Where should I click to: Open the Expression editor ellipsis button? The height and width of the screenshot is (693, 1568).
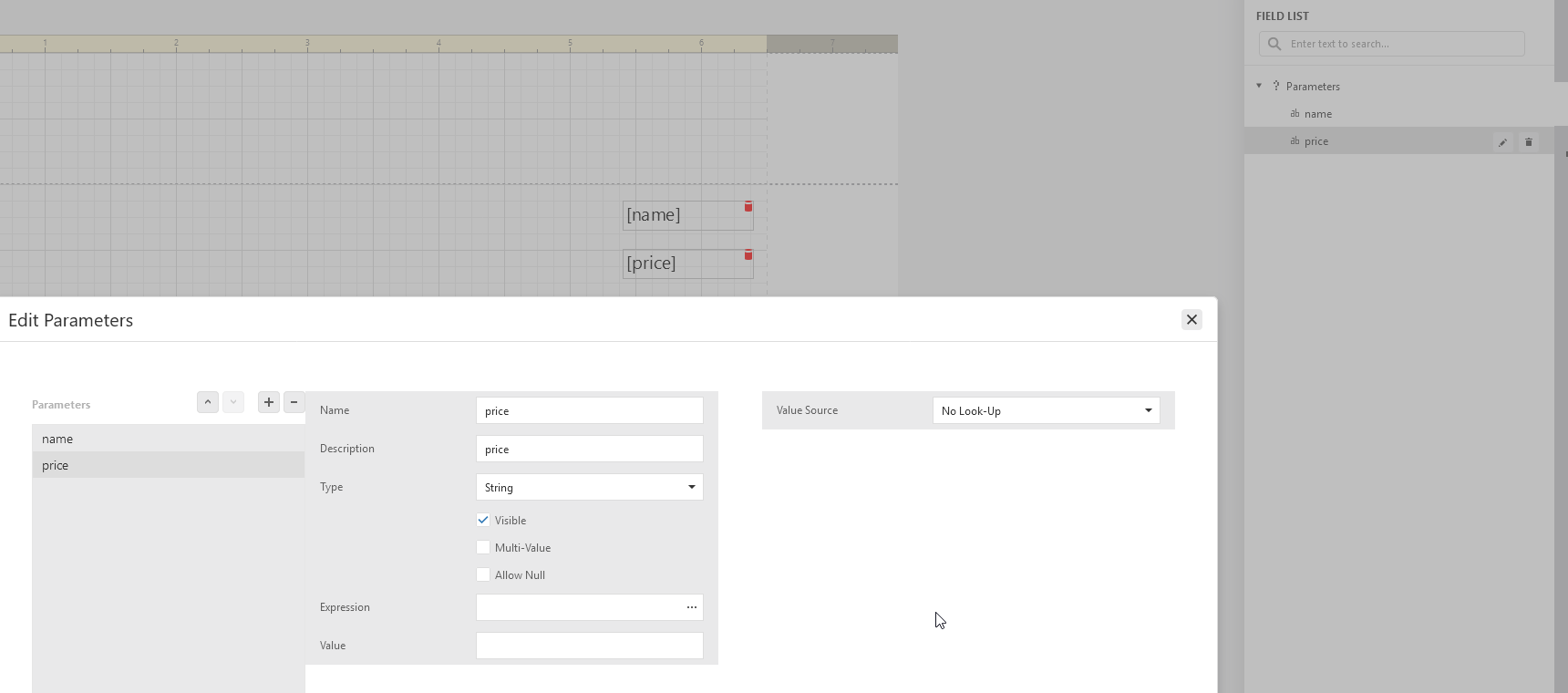click(x=692, y=607)
